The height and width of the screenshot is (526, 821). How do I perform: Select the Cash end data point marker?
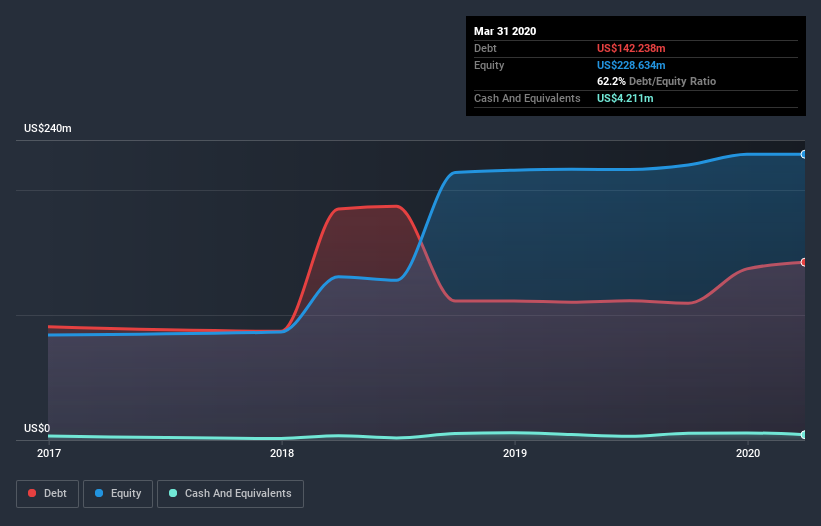804,434
